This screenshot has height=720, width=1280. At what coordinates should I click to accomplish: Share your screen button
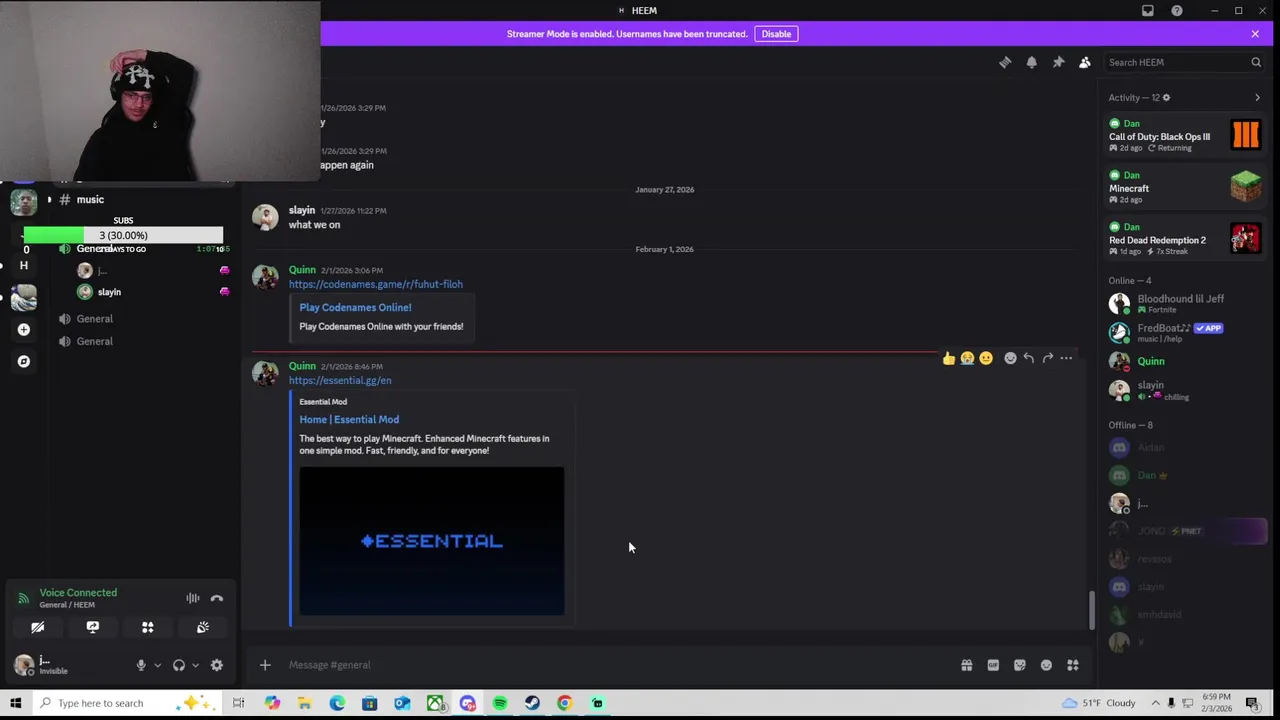point(93,627)
